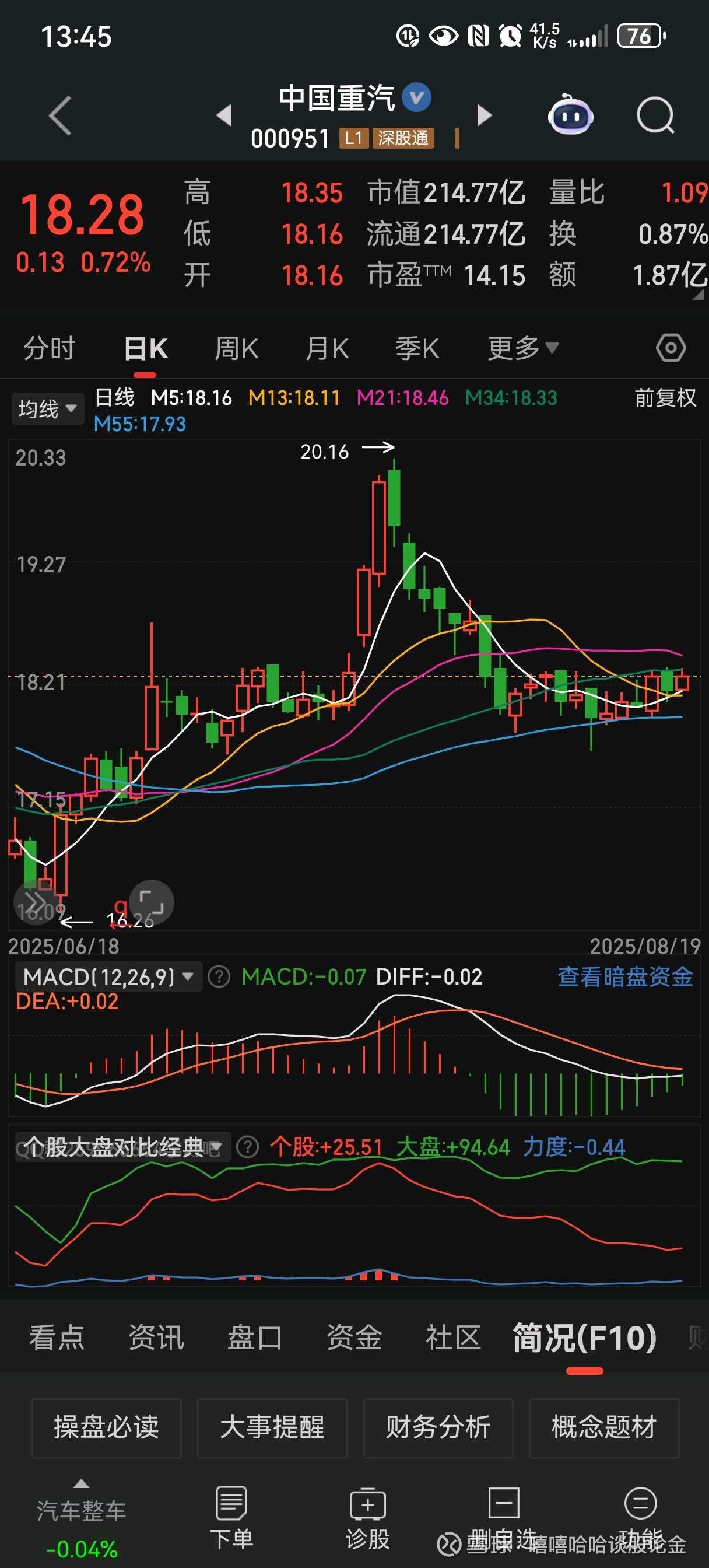Viewport: 709px width, 1568px height.
Task: Tap the back arrow icon
Action: click(60, 115)
